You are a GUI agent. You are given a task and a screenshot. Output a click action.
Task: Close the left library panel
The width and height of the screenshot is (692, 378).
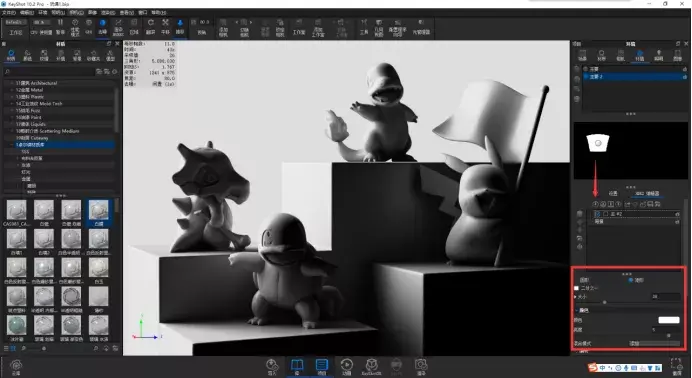[117, 44]
